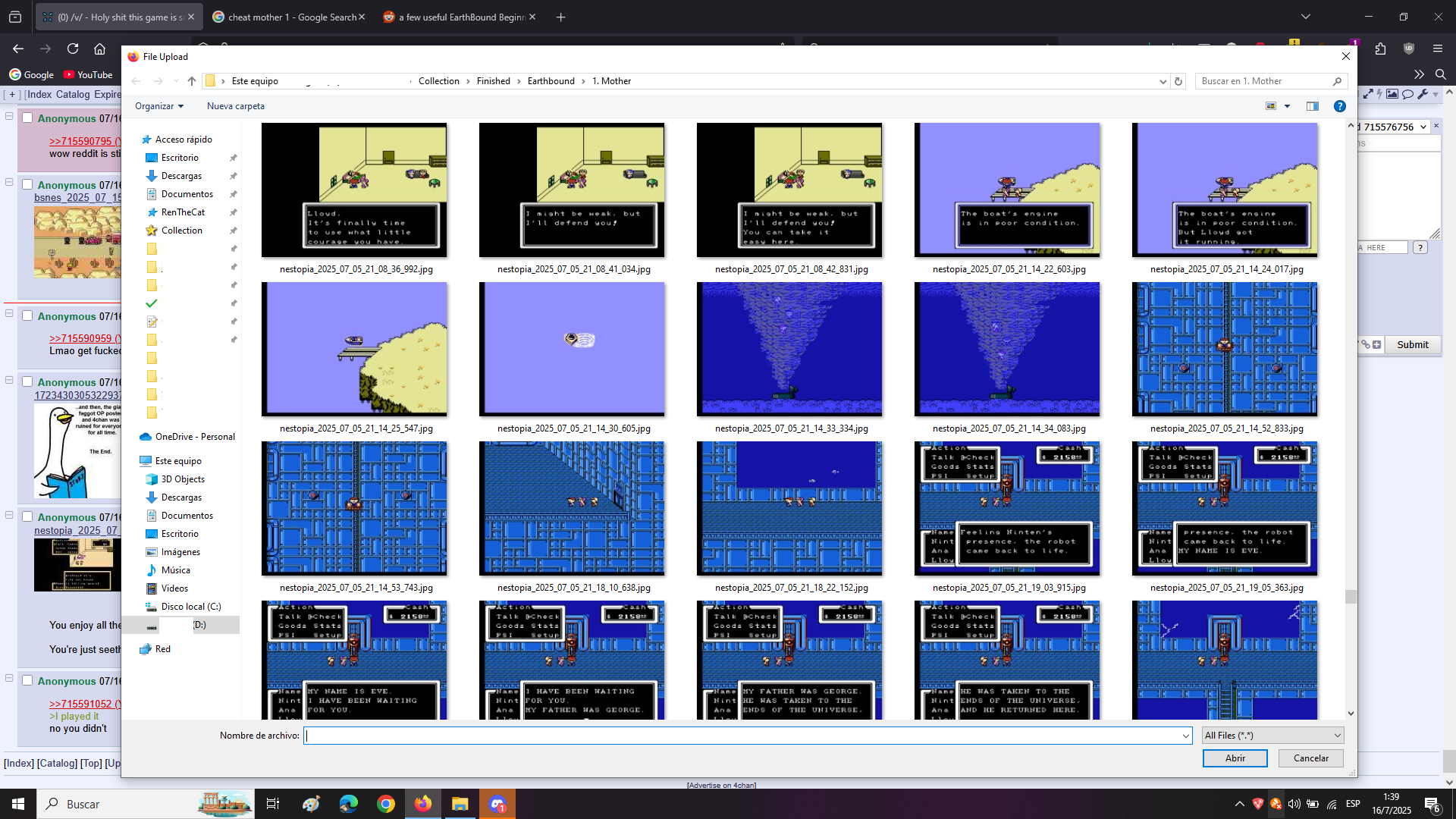This screenshot has height=819, width=1456.
Task: Open the Google bookmark
Action: [x=31, y=75]
